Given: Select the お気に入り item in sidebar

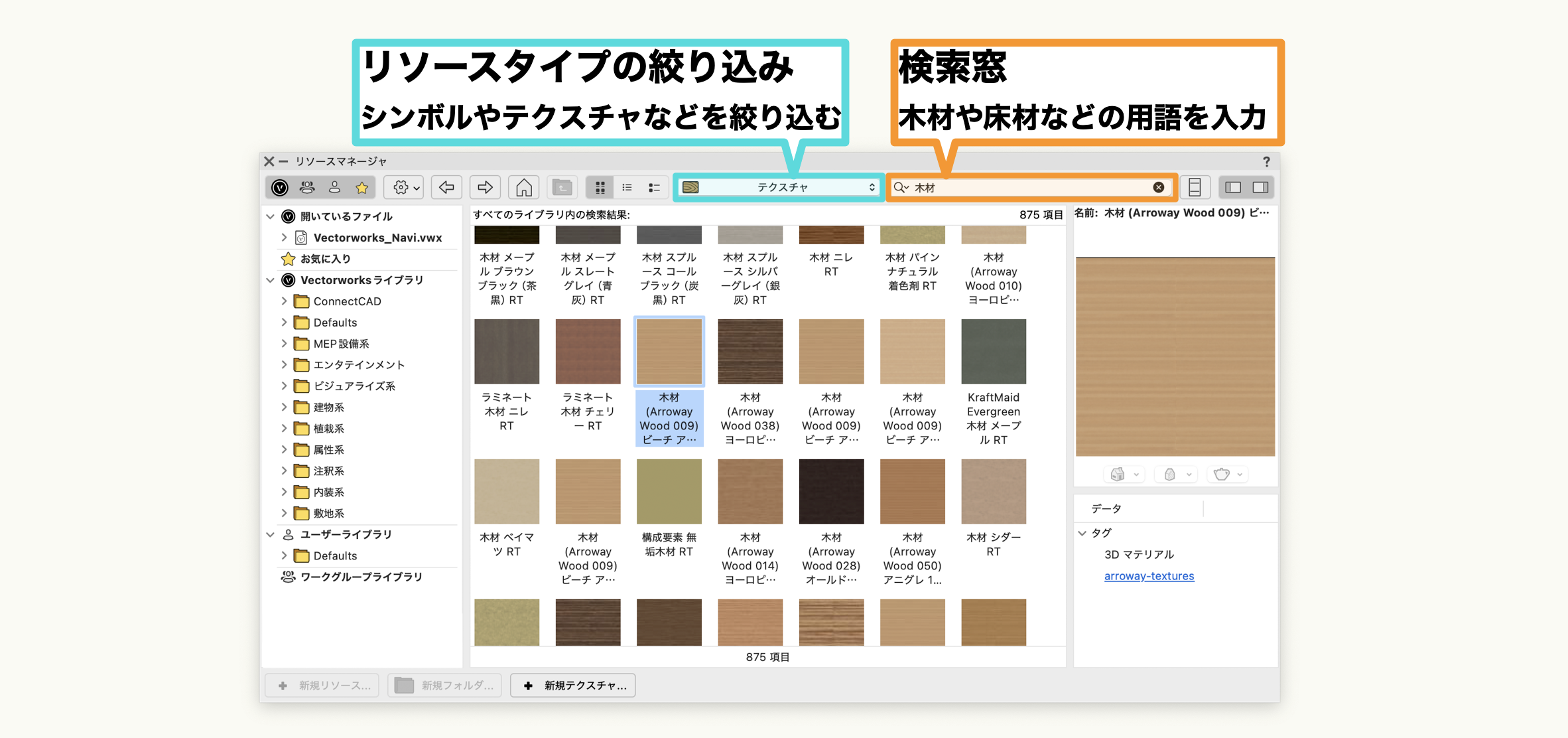Looking at the screenshot, I should pyautogui.click(x=325, y=259).
